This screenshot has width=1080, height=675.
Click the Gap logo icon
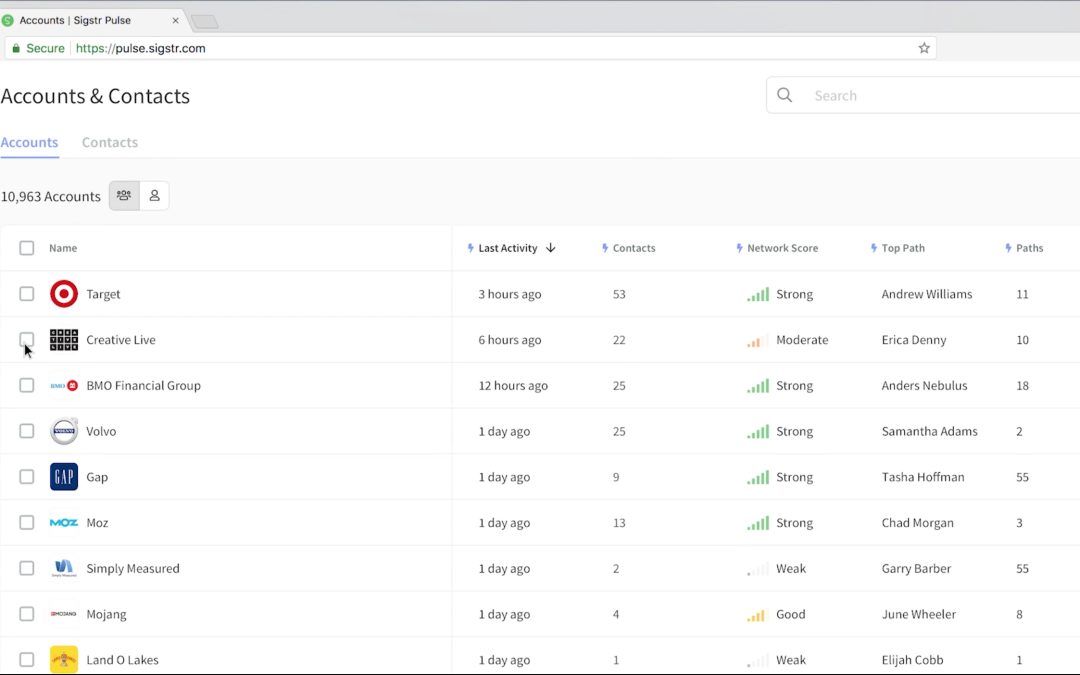click(64, 477)
